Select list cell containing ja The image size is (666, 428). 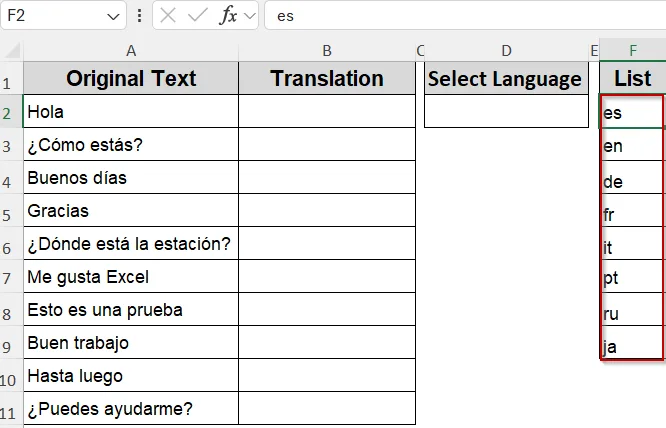(x=633, y=342)
